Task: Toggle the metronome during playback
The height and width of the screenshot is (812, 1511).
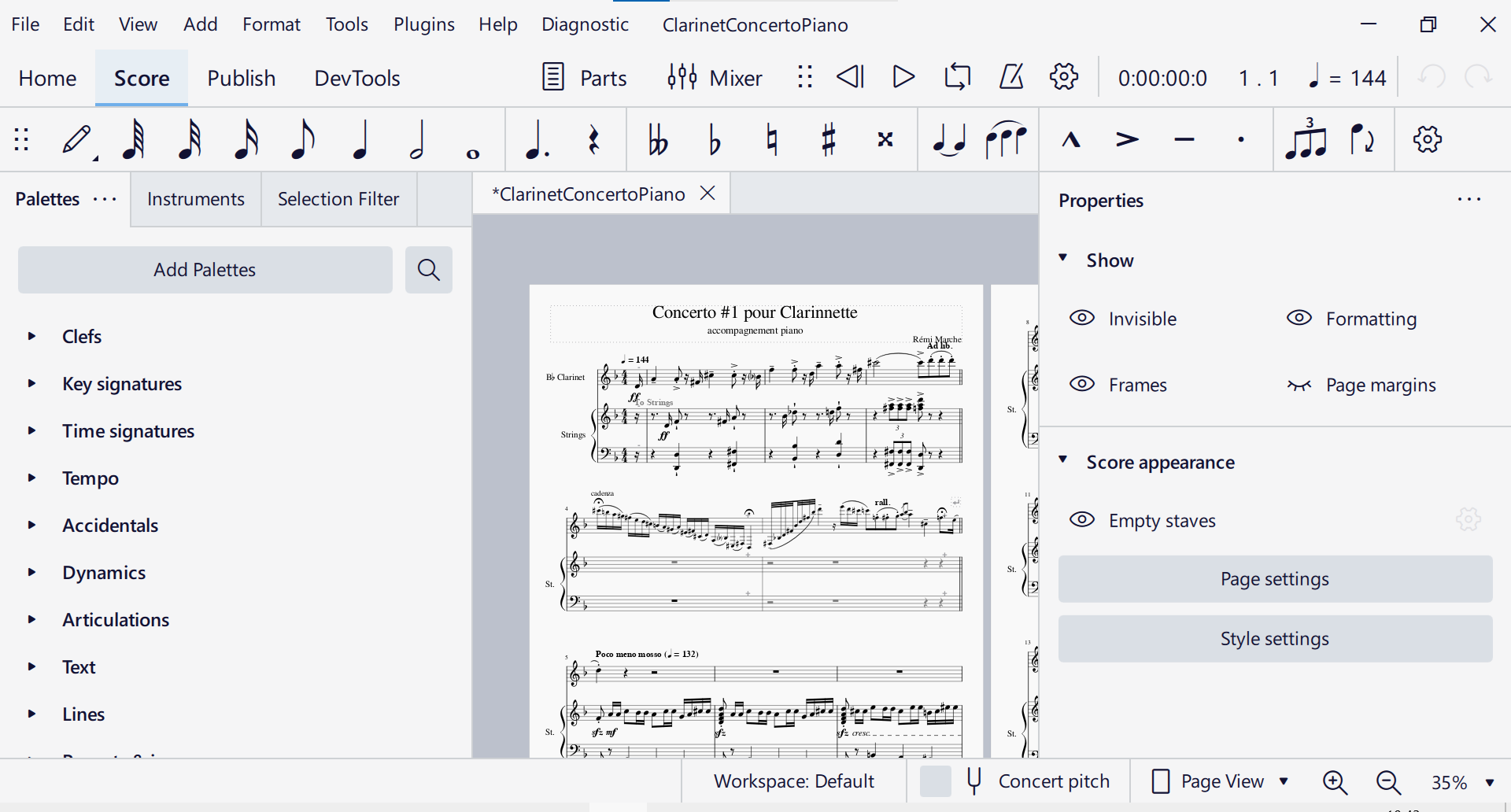Action: pyautogui.click(x=1011, y=76)
